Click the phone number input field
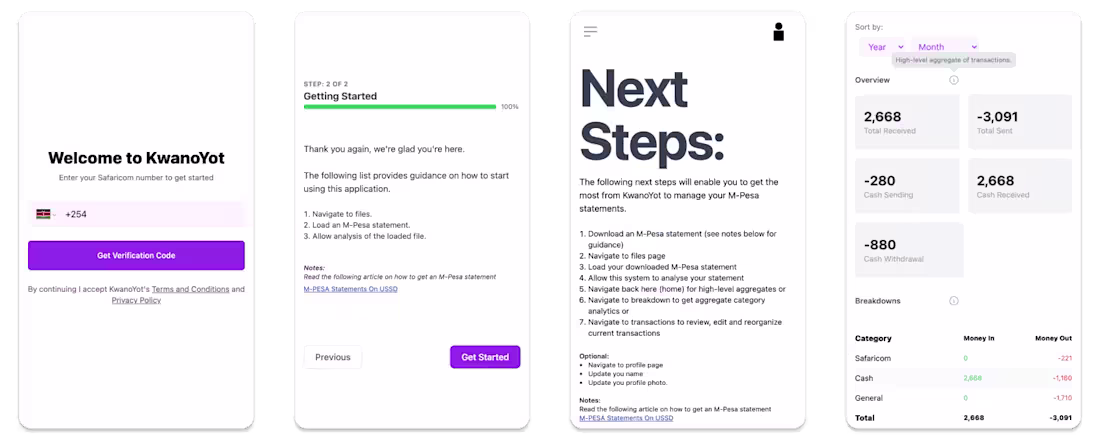Screen dimensions: 1100x440 (150, 214)
